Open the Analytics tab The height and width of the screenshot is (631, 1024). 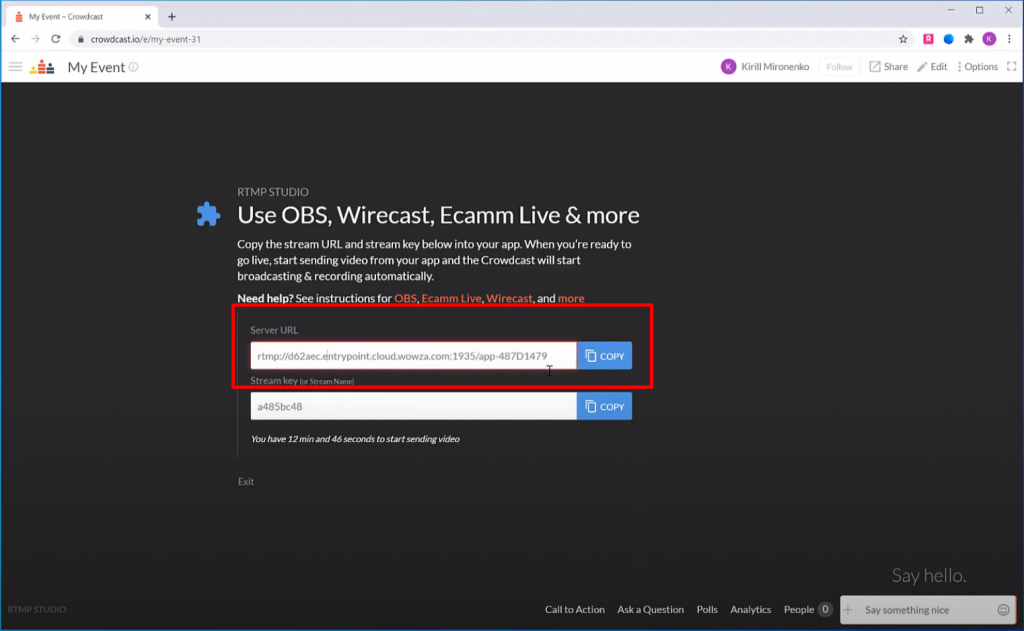(x=750, y=609)
